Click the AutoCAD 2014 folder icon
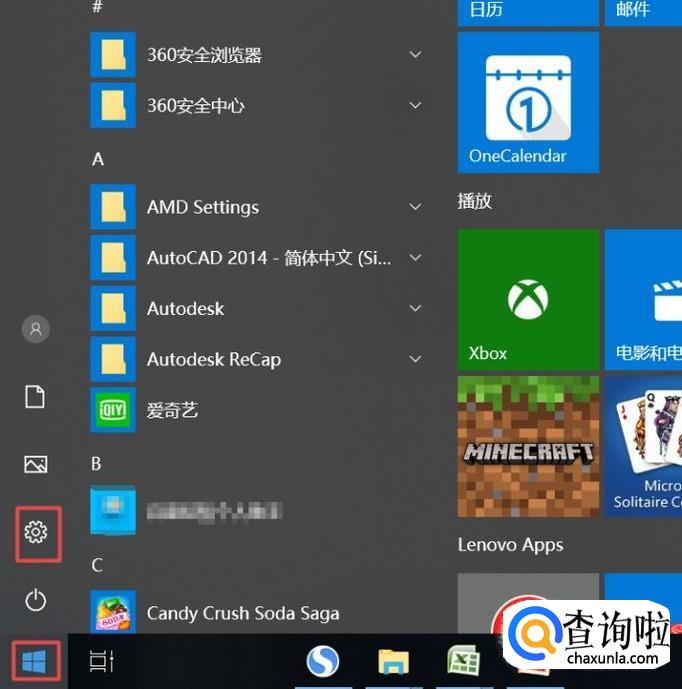The width and height of the screenshot is (682, 689). [x=113, y=257]
